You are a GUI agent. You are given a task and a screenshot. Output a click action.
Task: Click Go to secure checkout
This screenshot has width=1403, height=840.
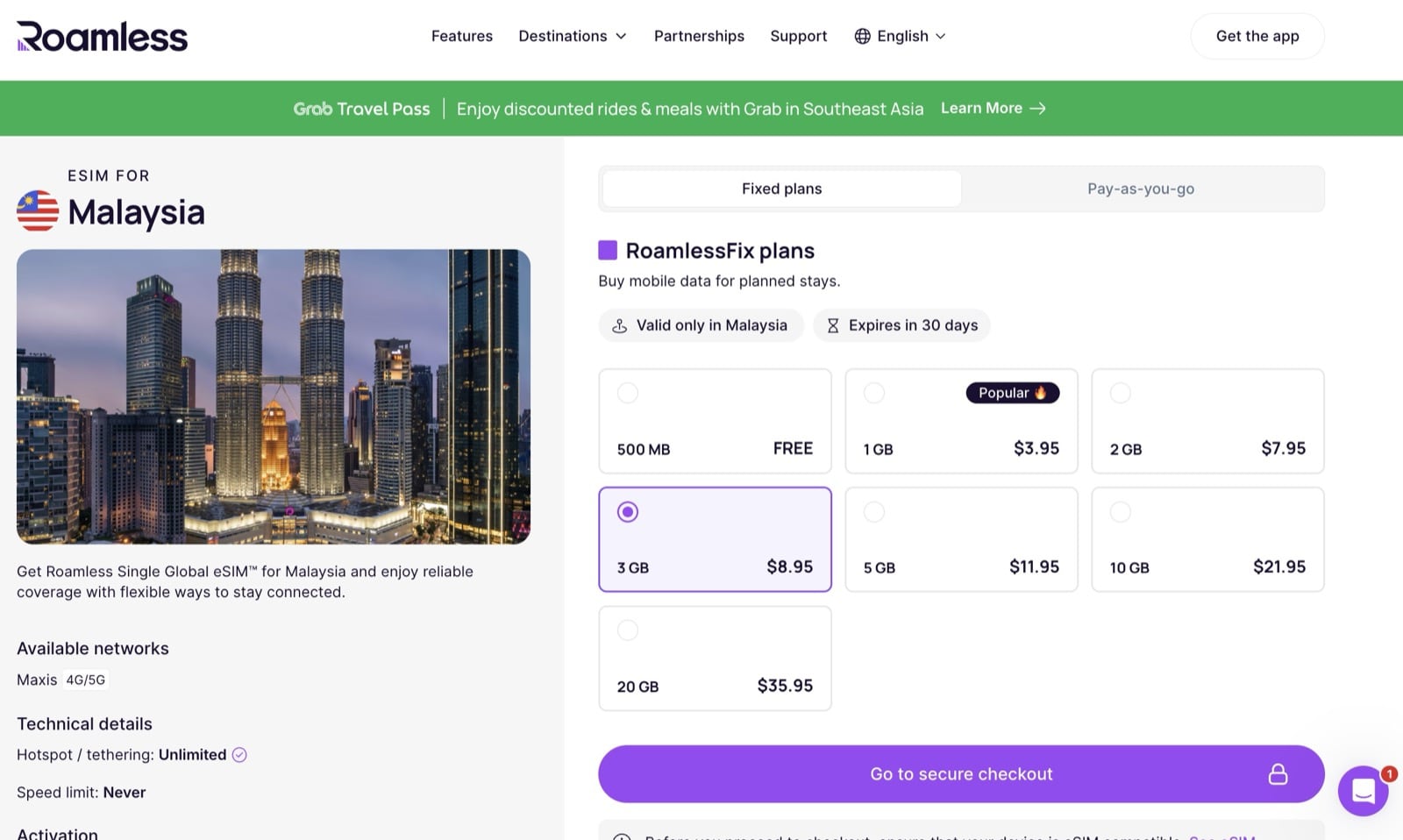click(961, 774)
